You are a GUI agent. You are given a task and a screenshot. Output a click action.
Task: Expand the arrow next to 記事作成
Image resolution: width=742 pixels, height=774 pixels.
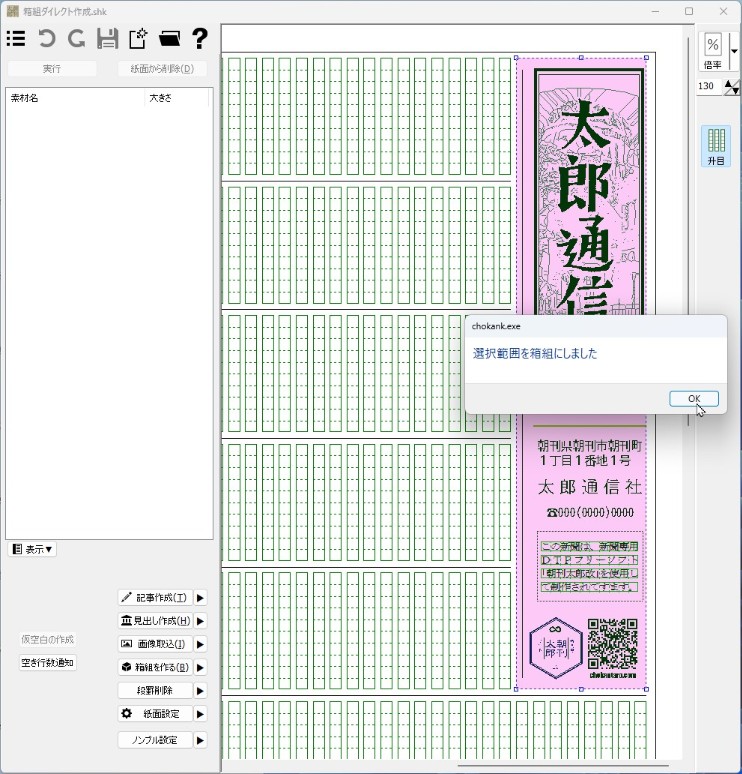[200, 598]
